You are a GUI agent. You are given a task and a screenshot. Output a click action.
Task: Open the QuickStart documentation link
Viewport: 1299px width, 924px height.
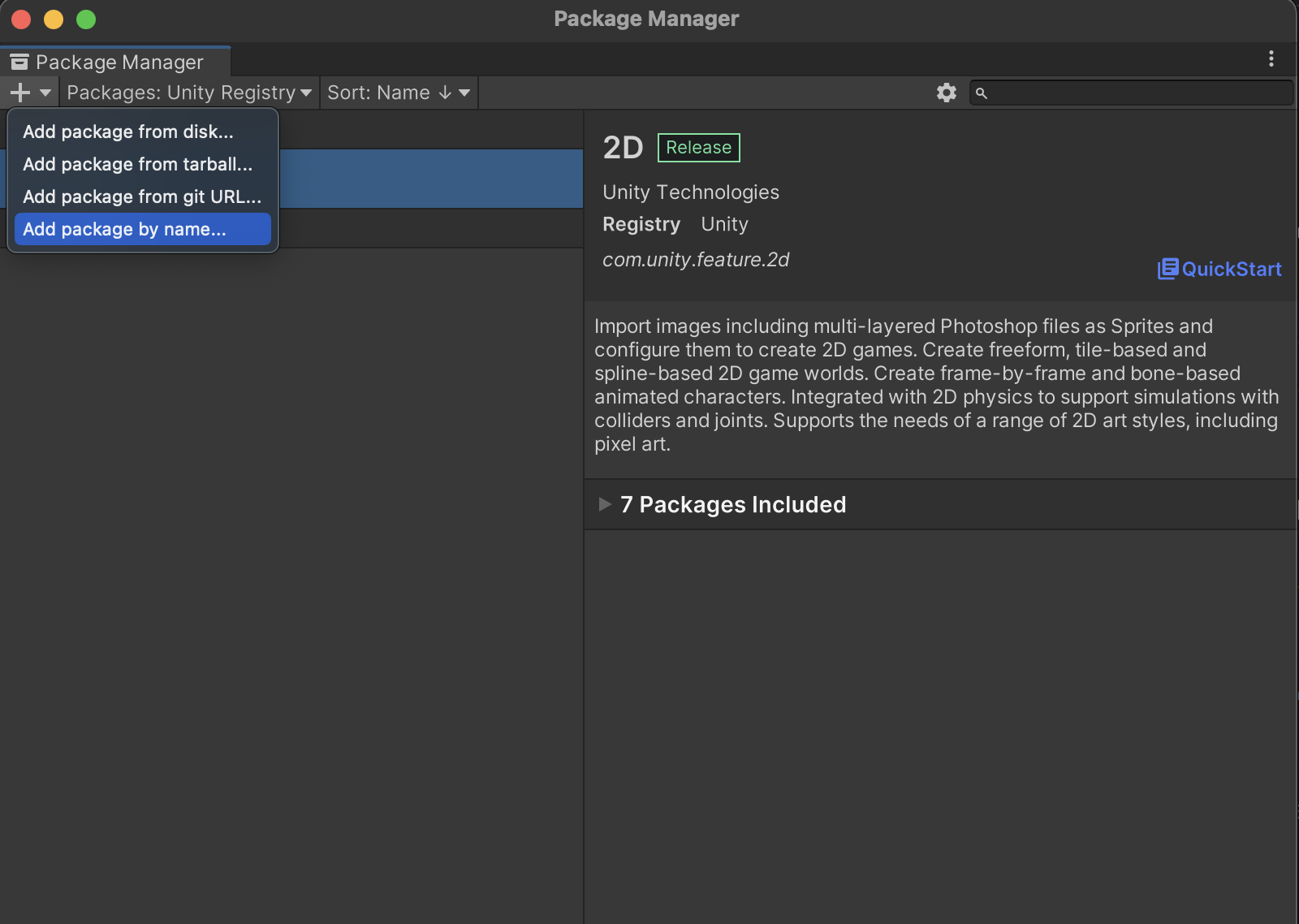coord(1219,269)
